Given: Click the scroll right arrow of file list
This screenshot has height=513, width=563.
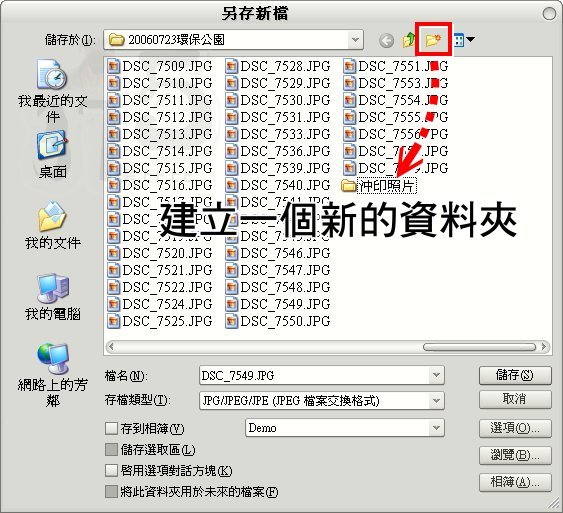Looking at the screenshot, I should [544, 347].
